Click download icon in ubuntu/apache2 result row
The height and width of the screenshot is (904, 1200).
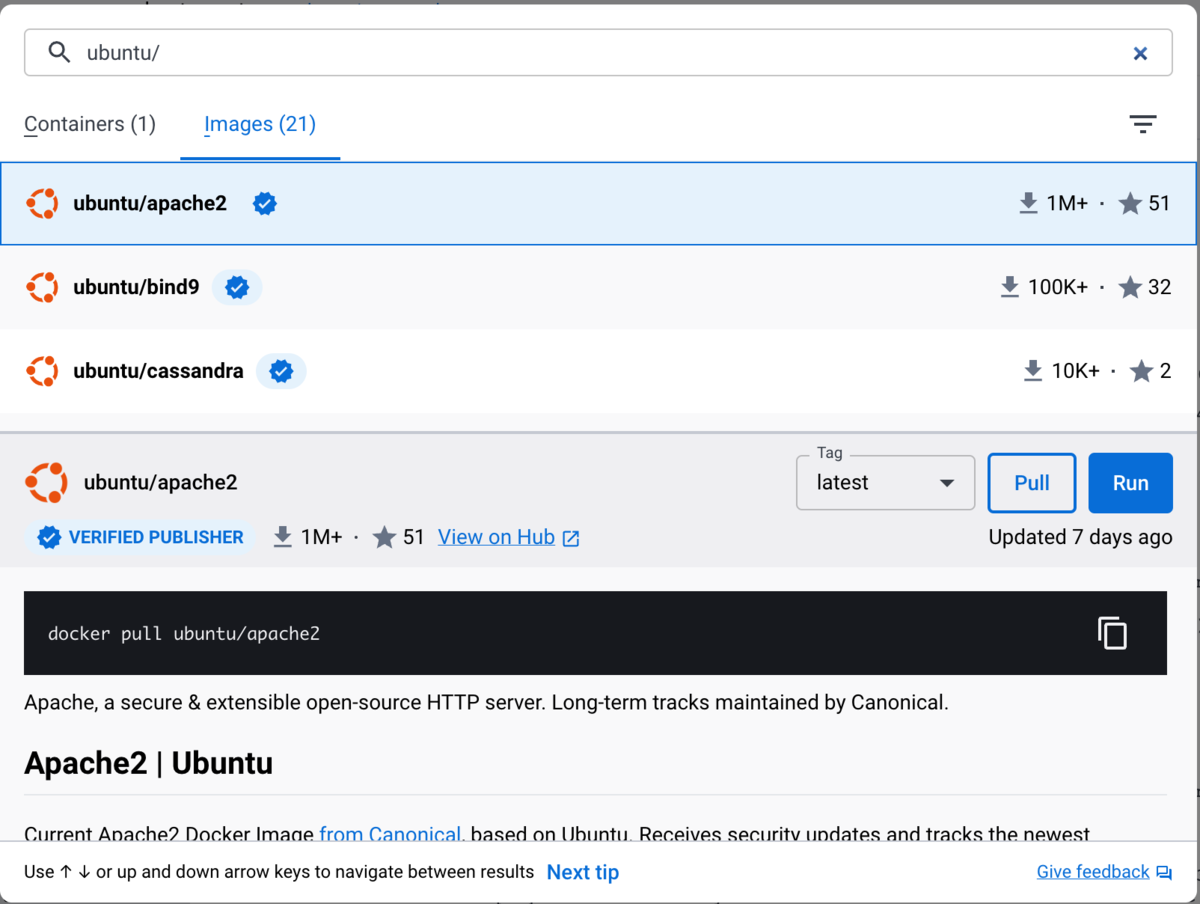(1028, 204)
